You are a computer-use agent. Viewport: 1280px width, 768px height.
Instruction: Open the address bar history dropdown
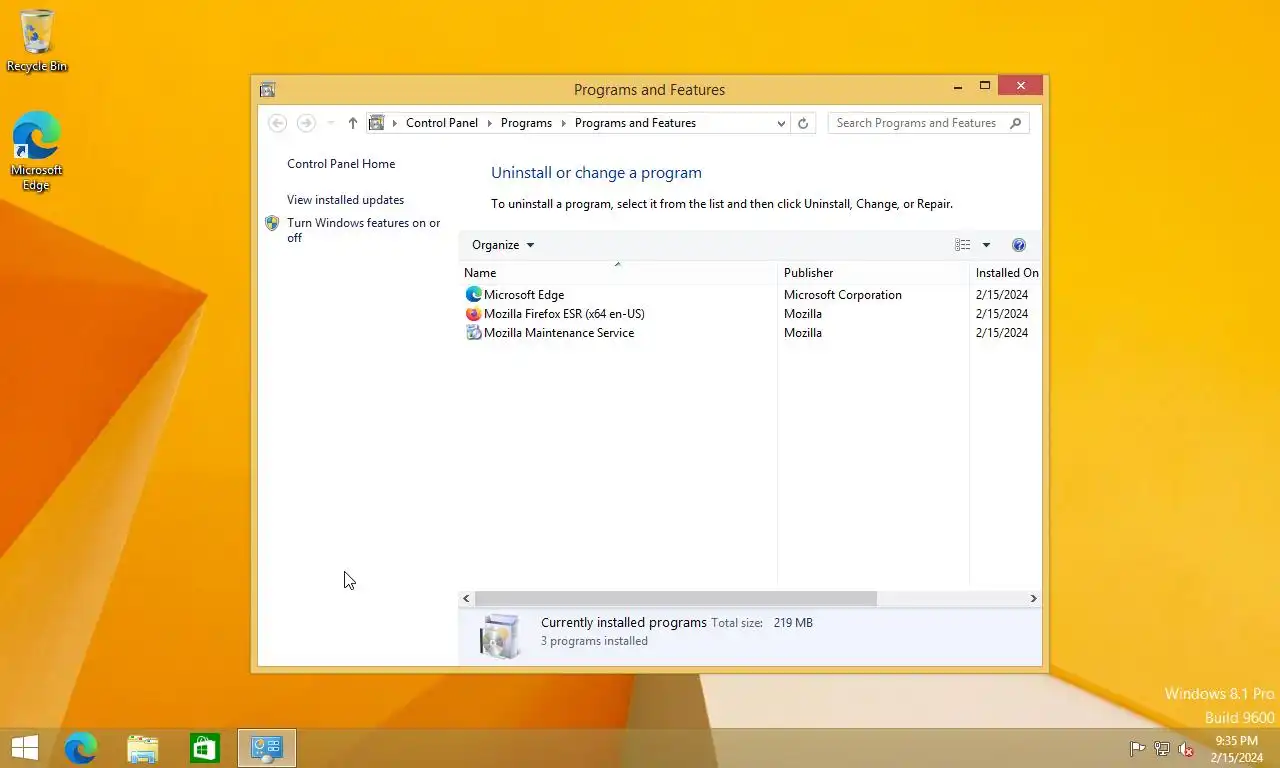pos(781,123)
